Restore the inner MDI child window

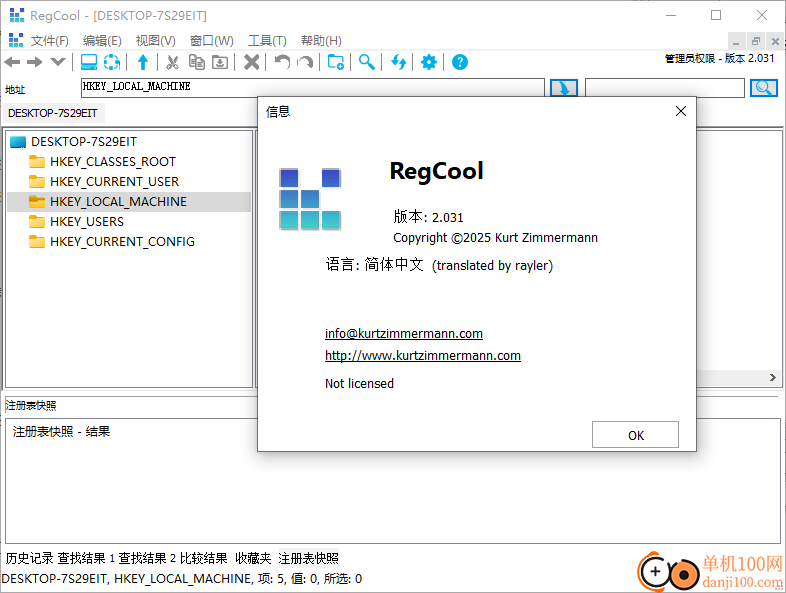coord(756,42)
